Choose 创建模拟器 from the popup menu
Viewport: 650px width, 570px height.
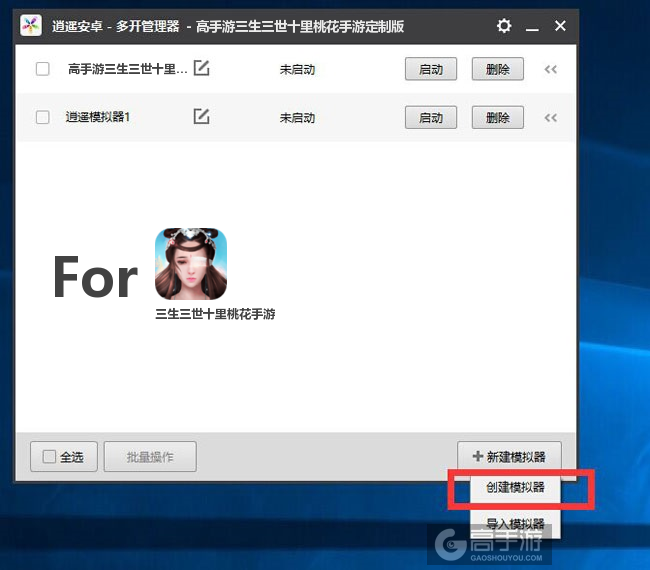(515, 488)
